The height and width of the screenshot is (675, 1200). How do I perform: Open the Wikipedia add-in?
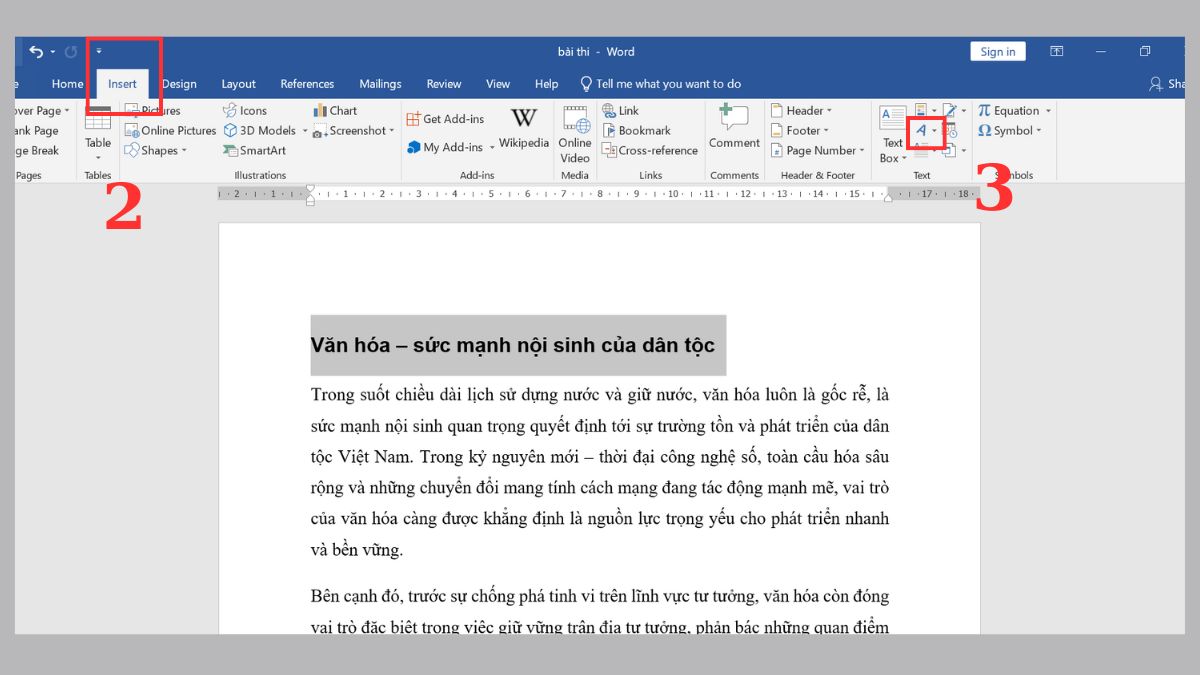coord(524,130)
